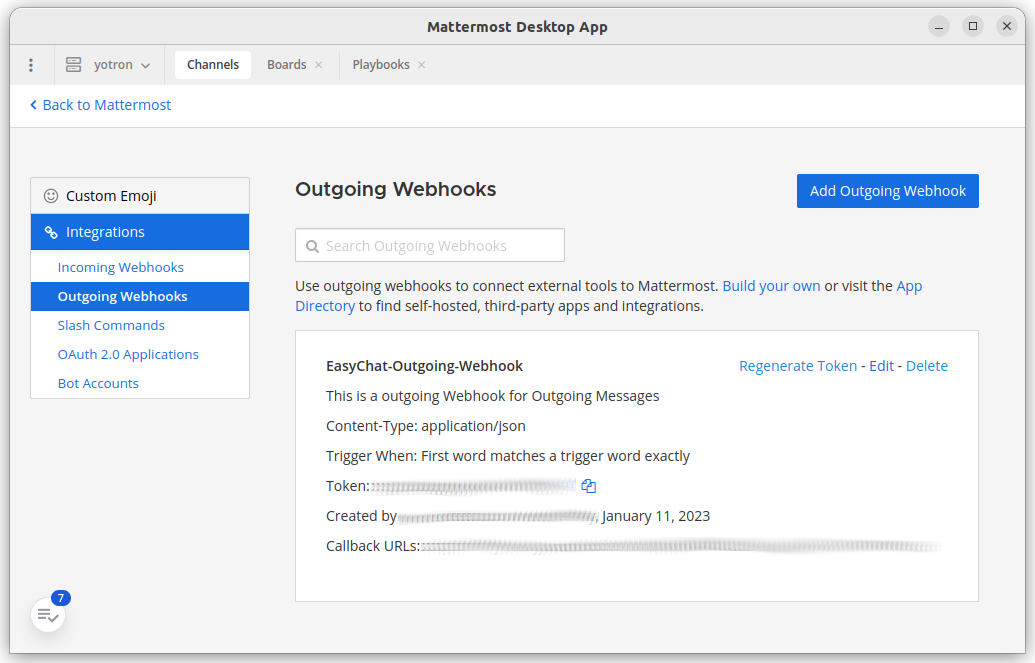Viewport: 1035px width, 663px height.
Task: Open the checklist button with badge 7
Action: tap(48, 615)
